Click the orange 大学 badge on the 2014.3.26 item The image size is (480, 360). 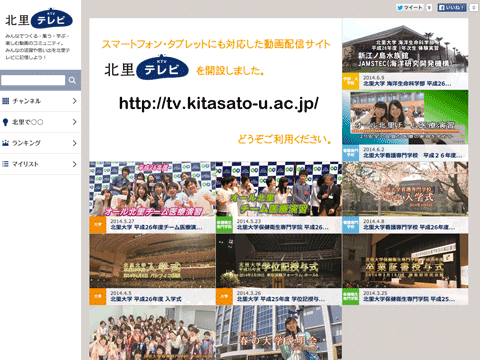(224, 297)
